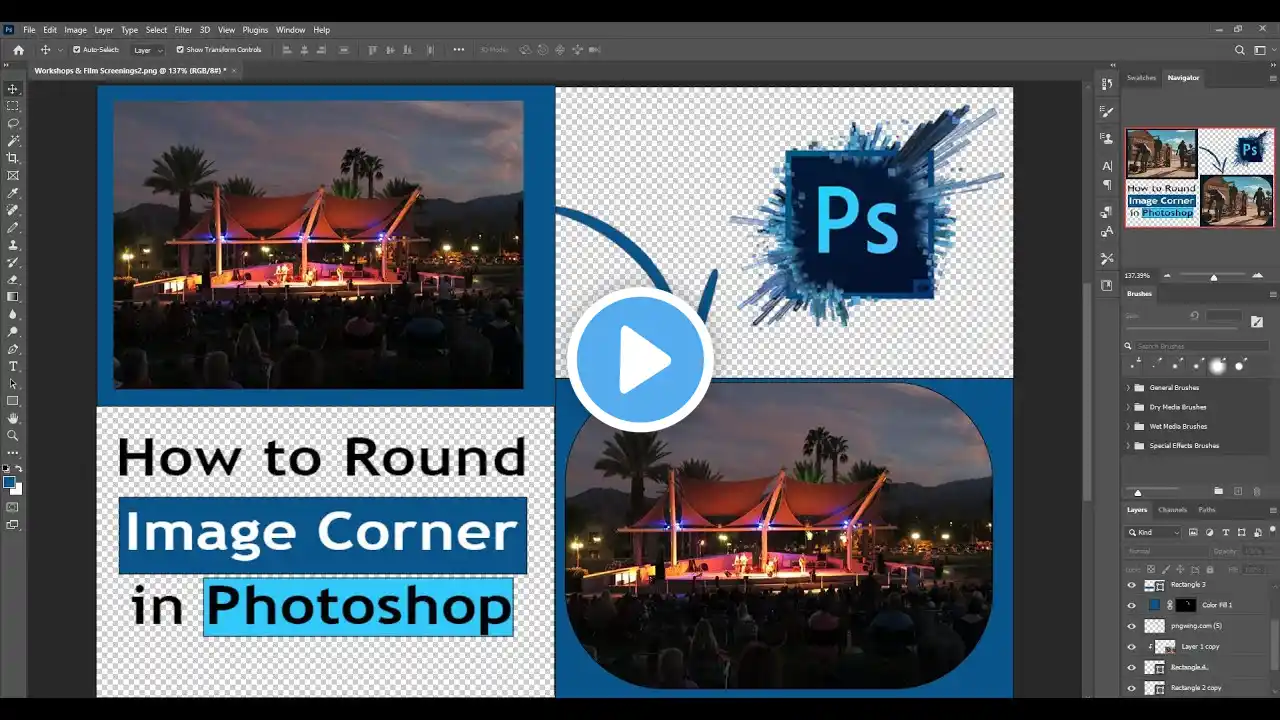This screenshot has height=720, width=1280.
Task: Click the three-dots more align options button
Action: (x=459, y=50)
